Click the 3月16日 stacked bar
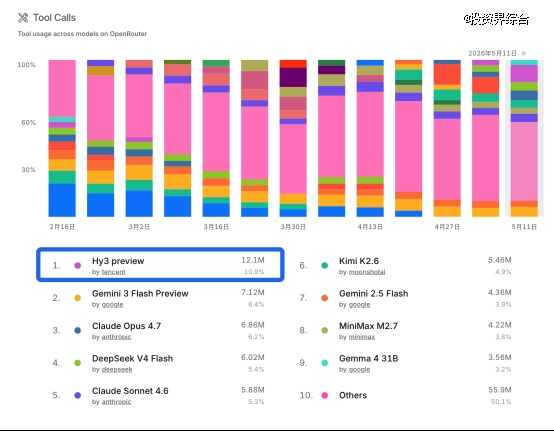The width and height of the screenshot is (554, 431). click(216, 138)
